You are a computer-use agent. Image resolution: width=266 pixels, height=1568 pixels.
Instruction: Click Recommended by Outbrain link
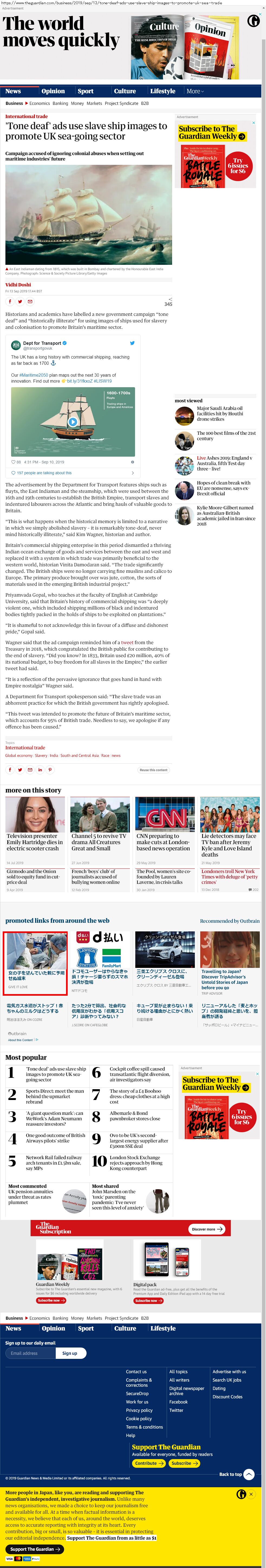click(x=229, y=921)
